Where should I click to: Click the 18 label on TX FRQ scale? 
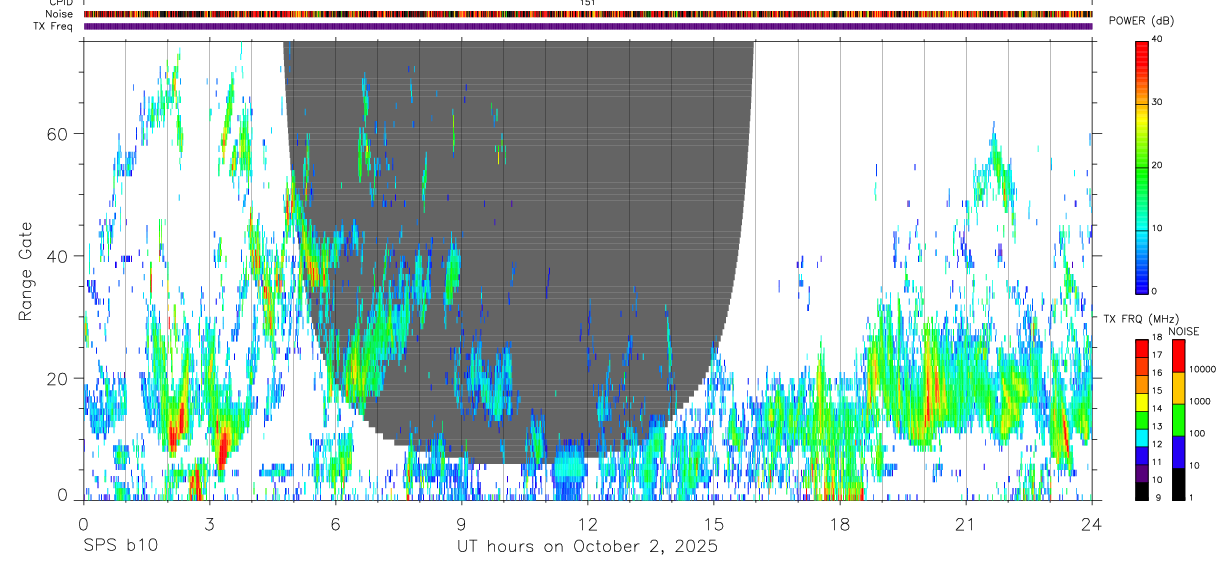pyautogui.click(x=1157, y=337)
